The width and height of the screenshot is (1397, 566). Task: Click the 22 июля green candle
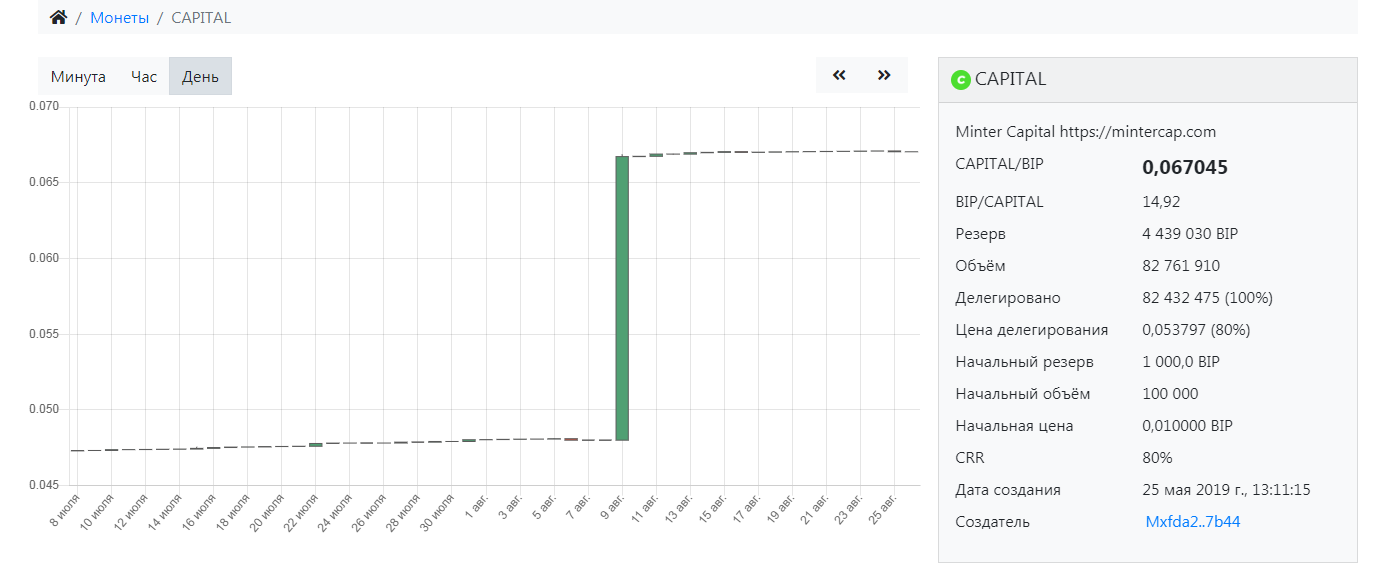point(316,445)
